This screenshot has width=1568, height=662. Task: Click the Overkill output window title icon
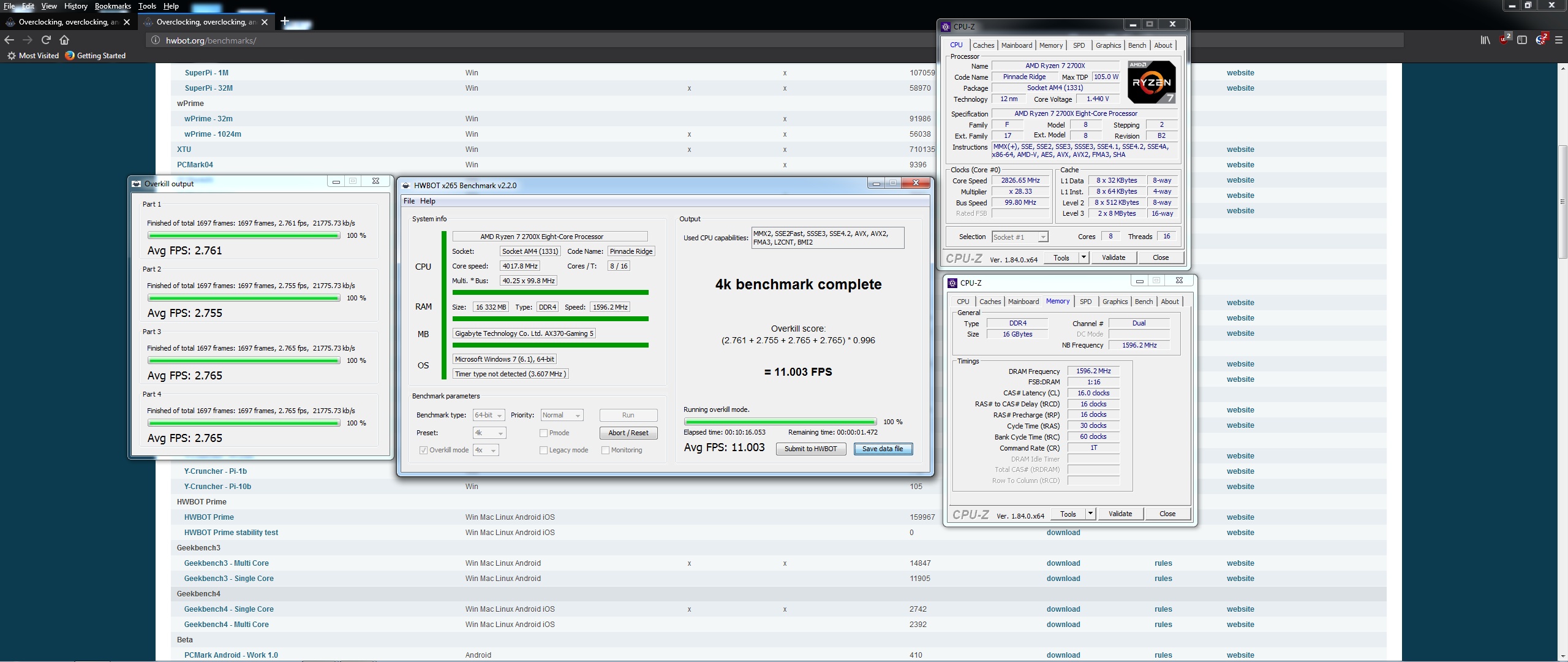click(136, 183)
